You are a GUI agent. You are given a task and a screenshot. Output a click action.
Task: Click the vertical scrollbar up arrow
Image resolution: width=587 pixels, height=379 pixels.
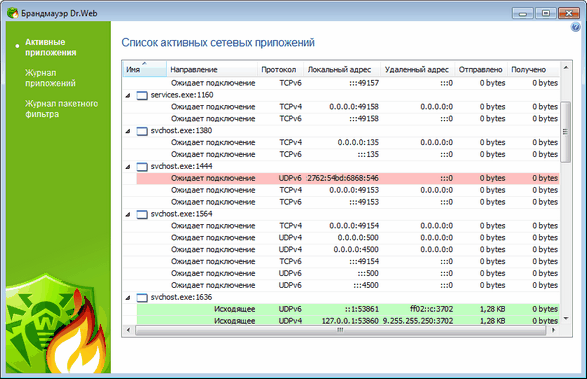coord(566,67)
